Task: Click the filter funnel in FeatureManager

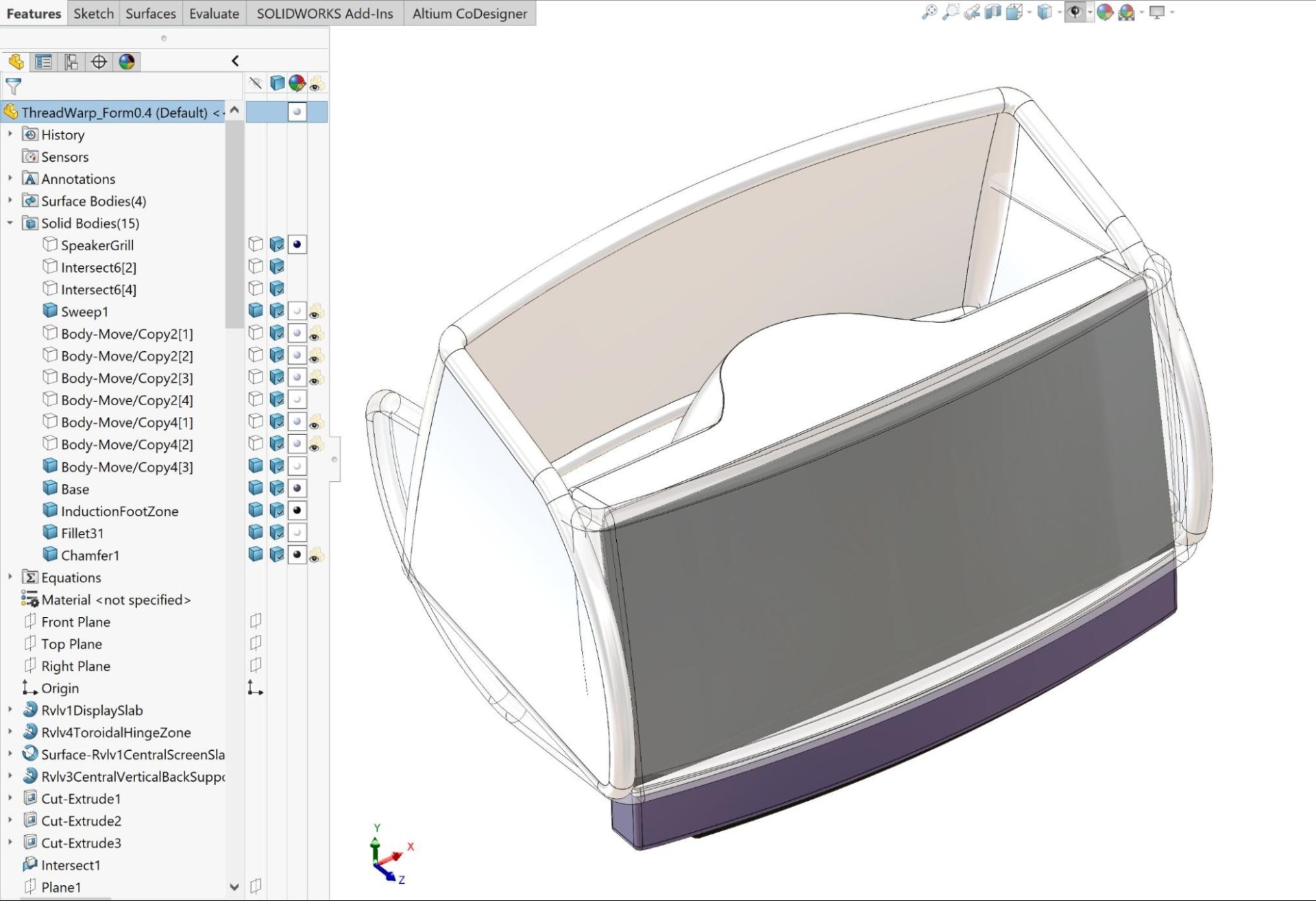Action: click(x=12, y=86)
